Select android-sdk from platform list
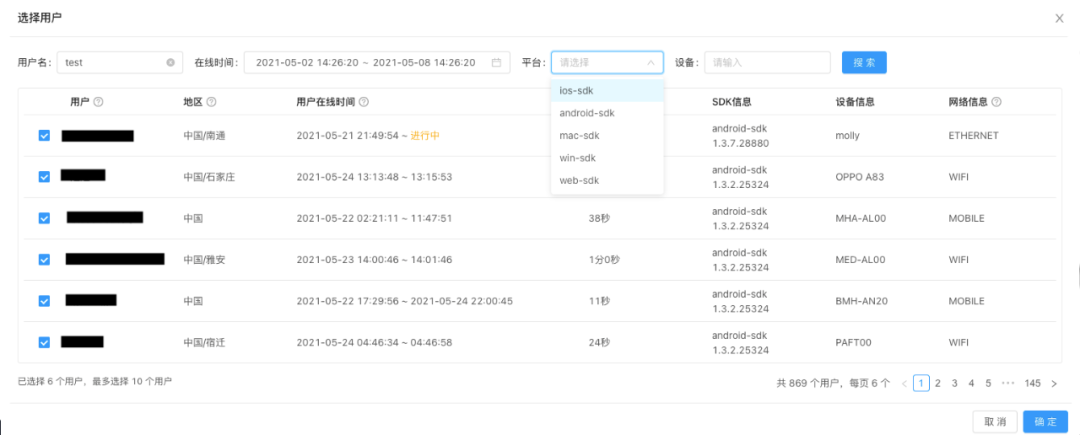 point(608,113)
